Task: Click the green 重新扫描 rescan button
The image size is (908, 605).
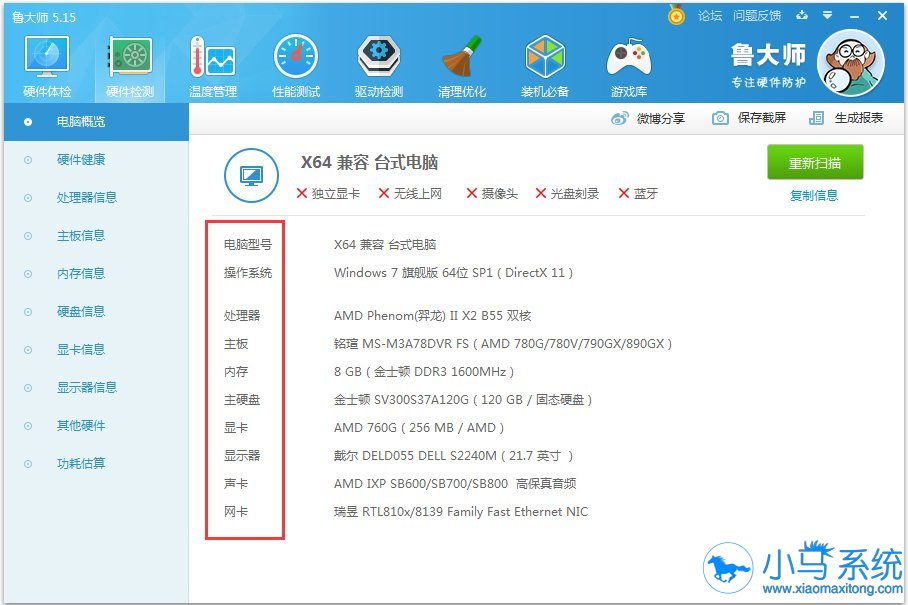Action: pyautogui.click(x=815, y=162)
